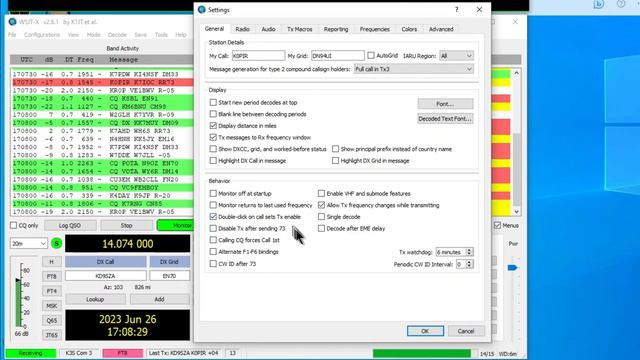The width and height of the screenshot is (640, 360).
Task: Click the Tx watchdog minutes stepper
Action: (469, 252)
